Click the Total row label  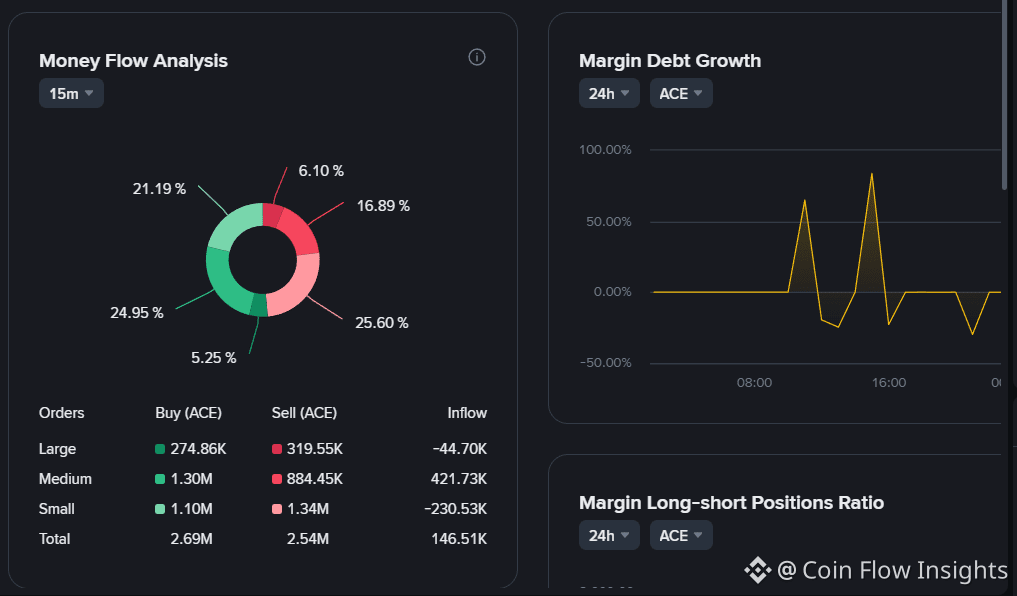point(54,539)
